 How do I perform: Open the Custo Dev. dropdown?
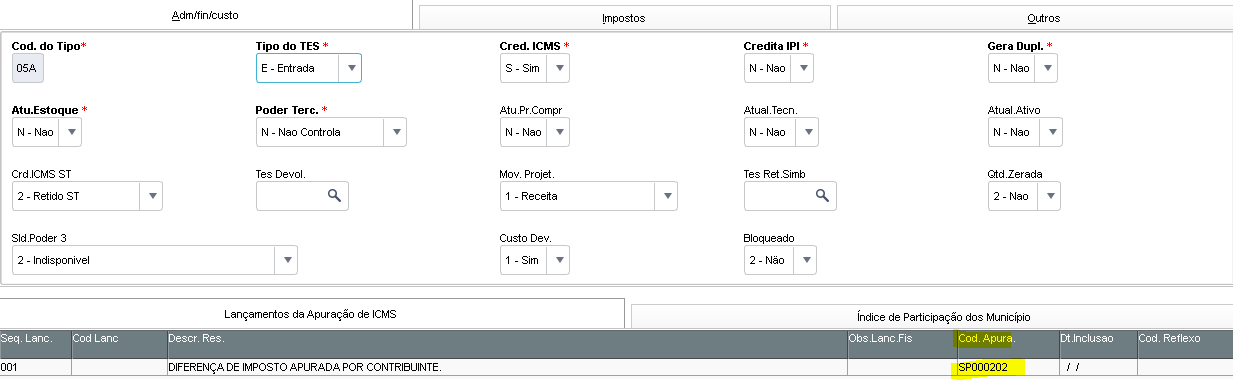[x=559, y=260]
